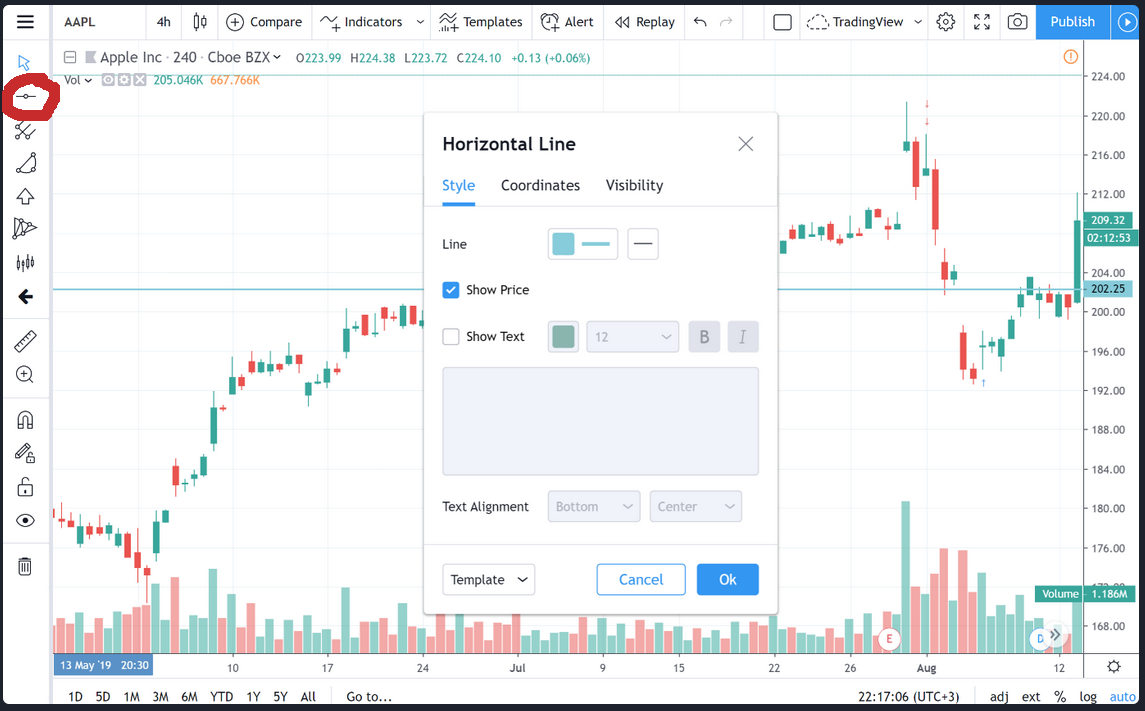Confirm with the Ok button
The height and width of the screenshot is (711, 1145).
coord(727,580)
